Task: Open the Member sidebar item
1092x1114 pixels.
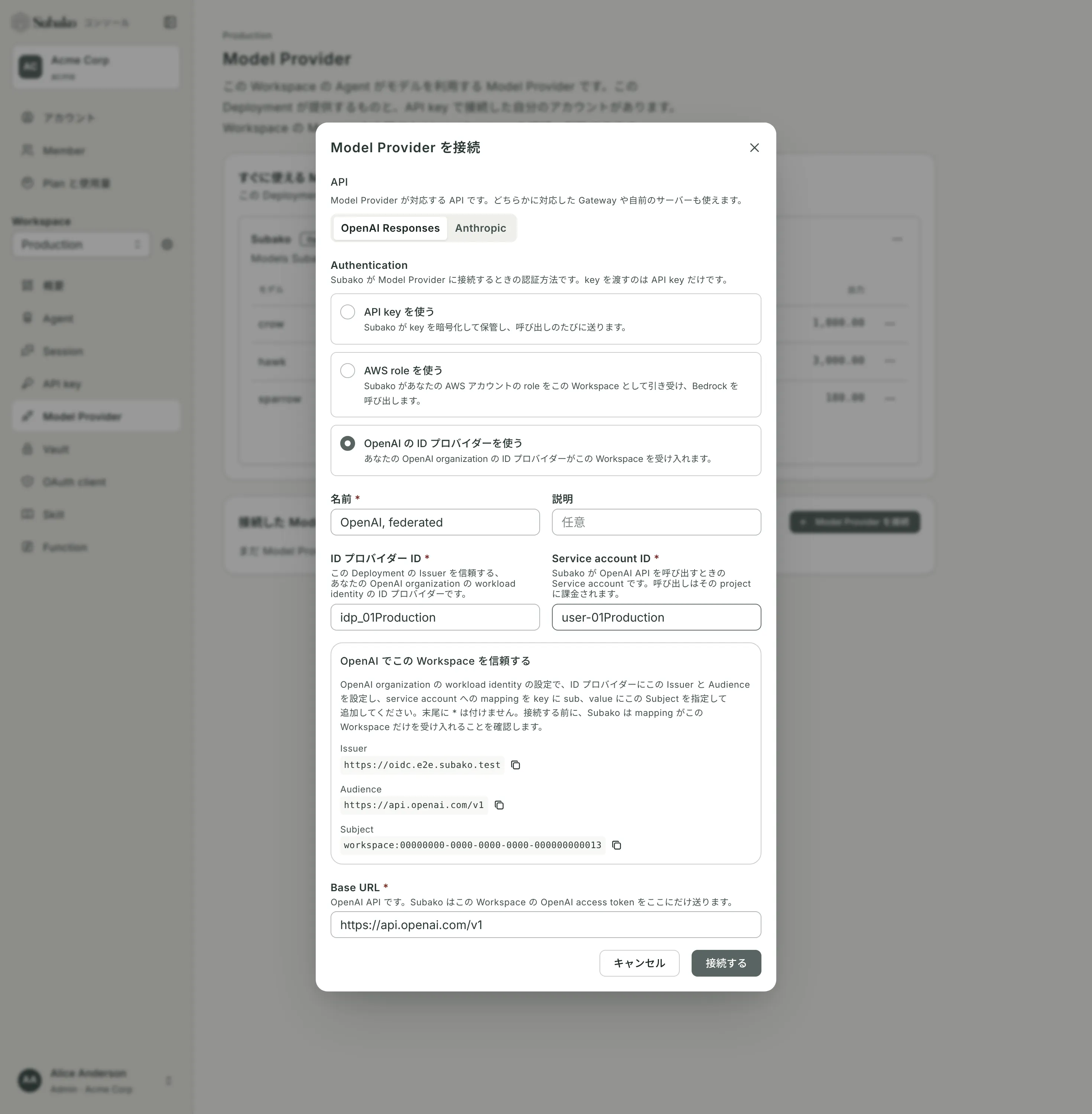Action: click(96, 150)
